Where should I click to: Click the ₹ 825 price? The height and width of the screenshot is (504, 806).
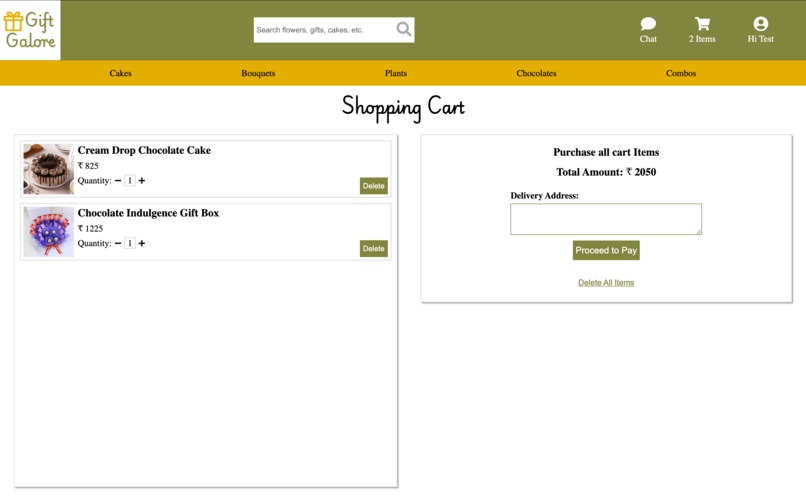(88, 166)
